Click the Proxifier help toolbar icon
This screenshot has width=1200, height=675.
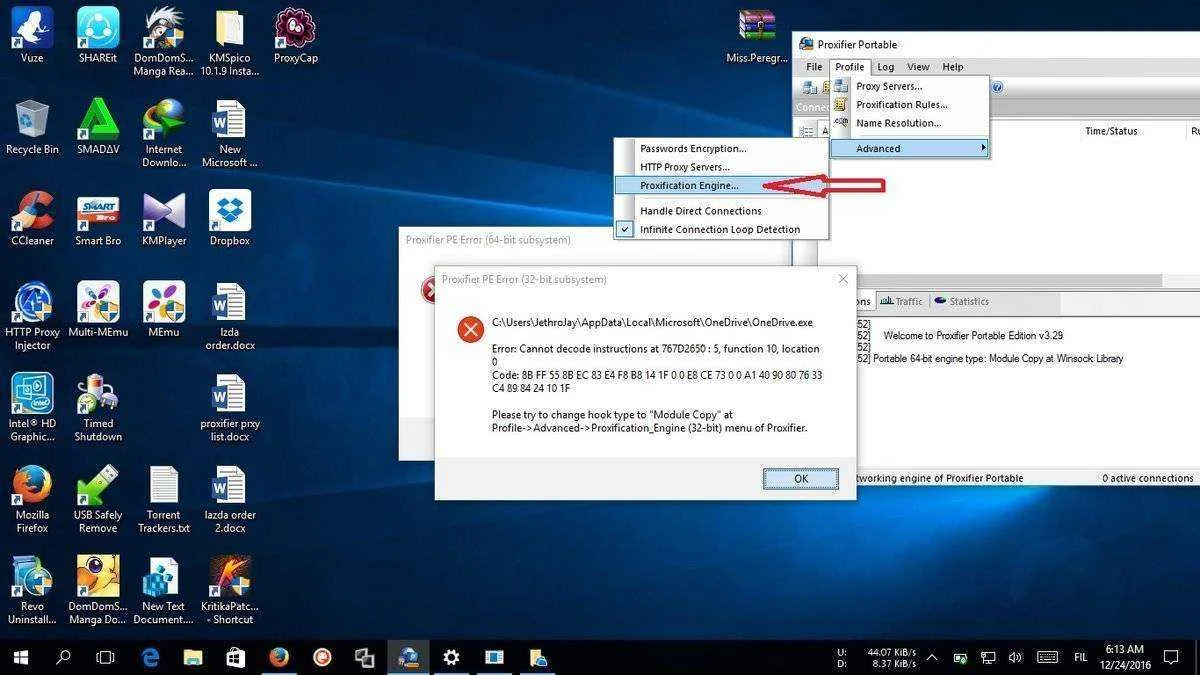click(x=997, y=87)
